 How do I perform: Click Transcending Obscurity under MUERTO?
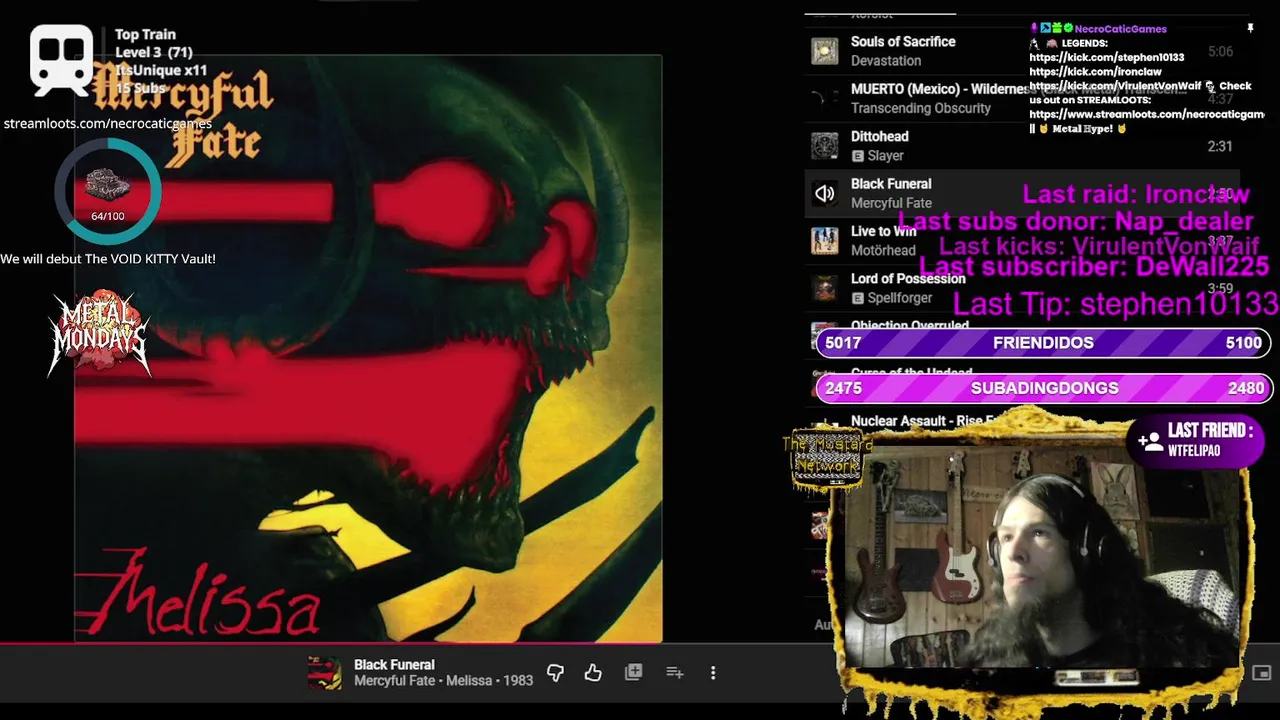point(921,108)
